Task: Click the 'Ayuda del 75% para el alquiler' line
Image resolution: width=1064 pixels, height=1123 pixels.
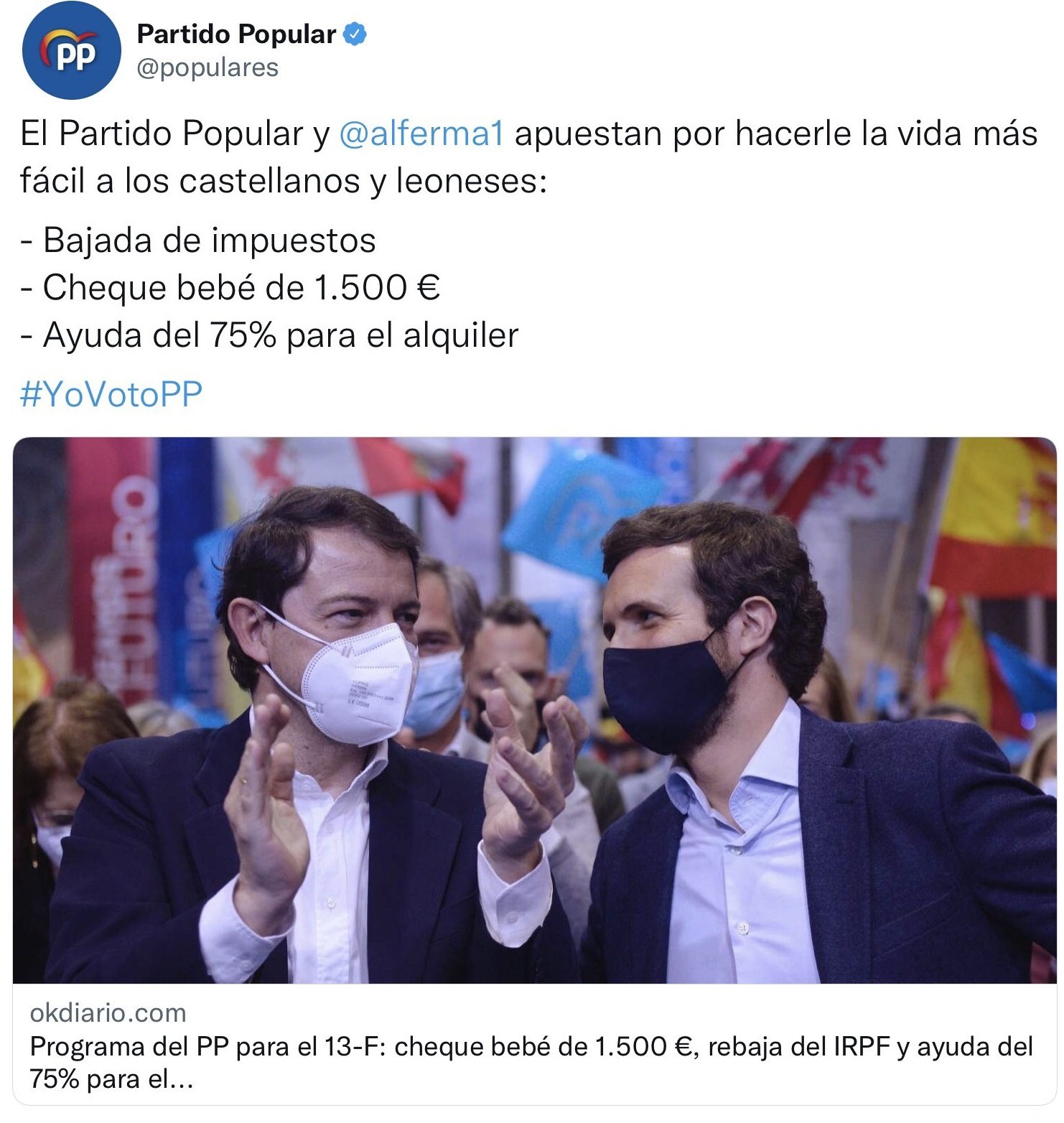Action: (269, 335)
